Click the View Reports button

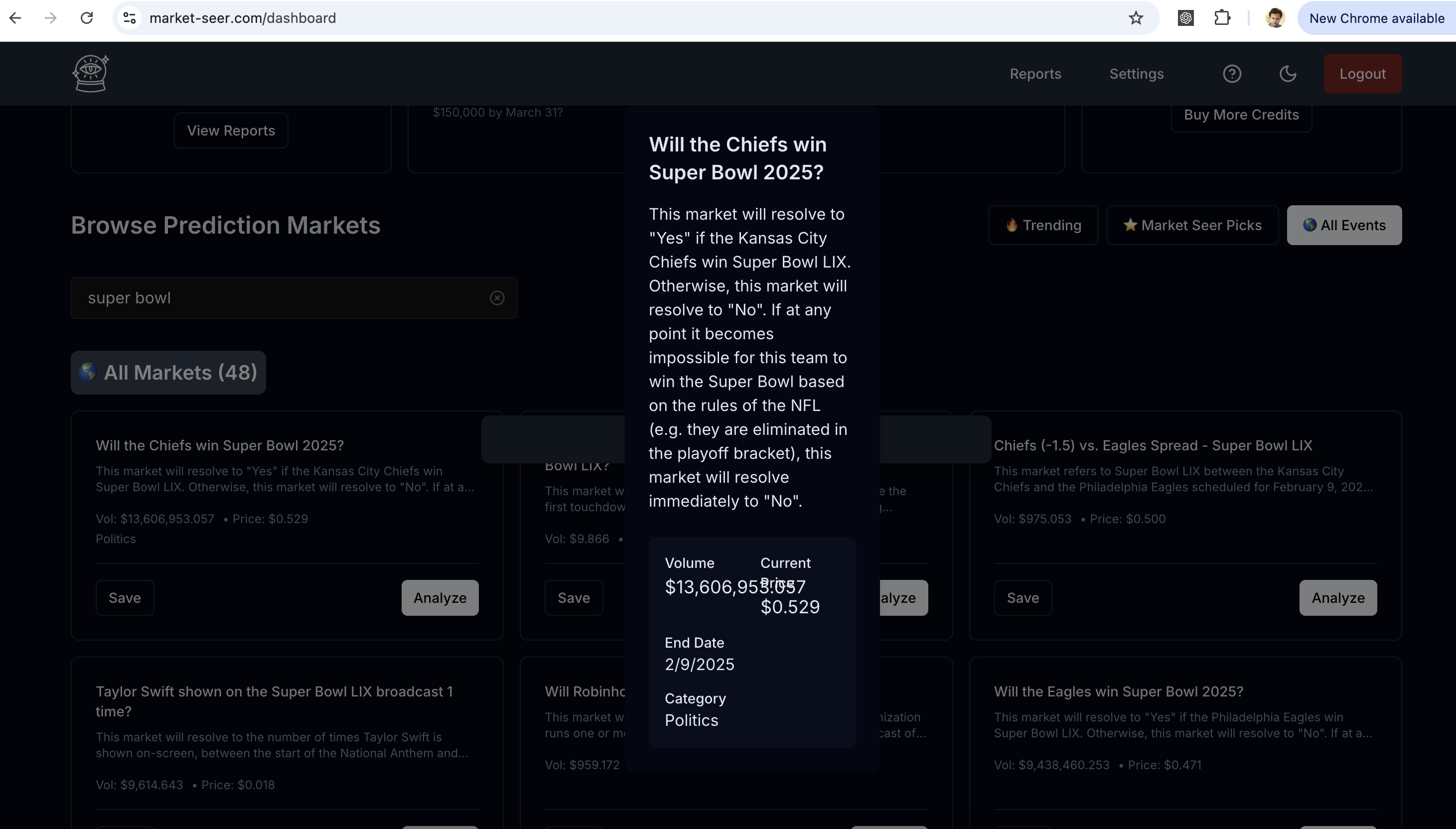tap(231, 131)
